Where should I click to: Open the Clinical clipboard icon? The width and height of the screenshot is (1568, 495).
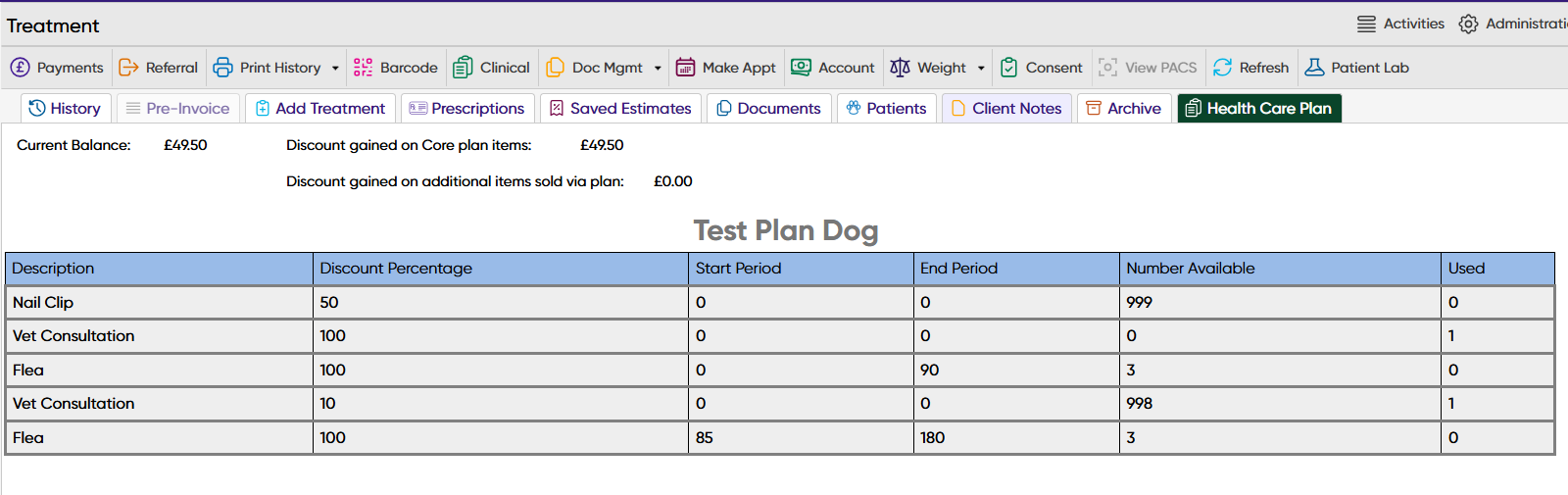click(463, 68)
